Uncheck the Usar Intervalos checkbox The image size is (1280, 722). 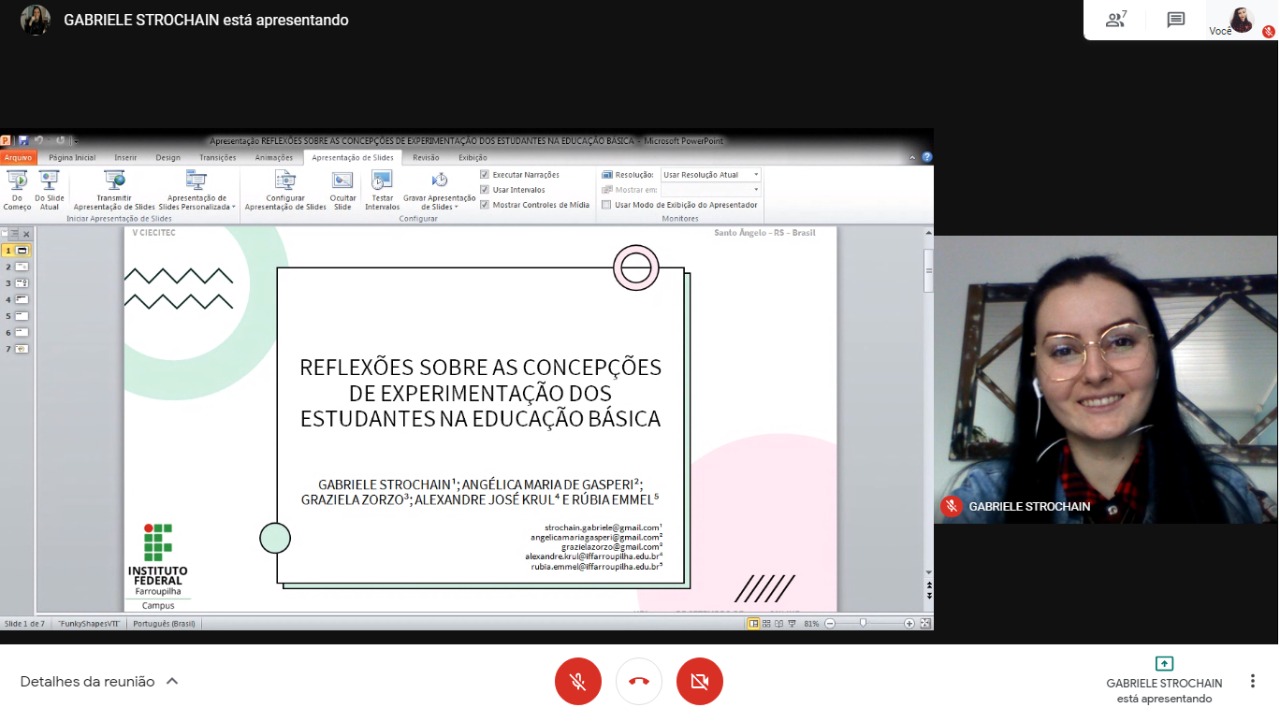coord(485,190)
